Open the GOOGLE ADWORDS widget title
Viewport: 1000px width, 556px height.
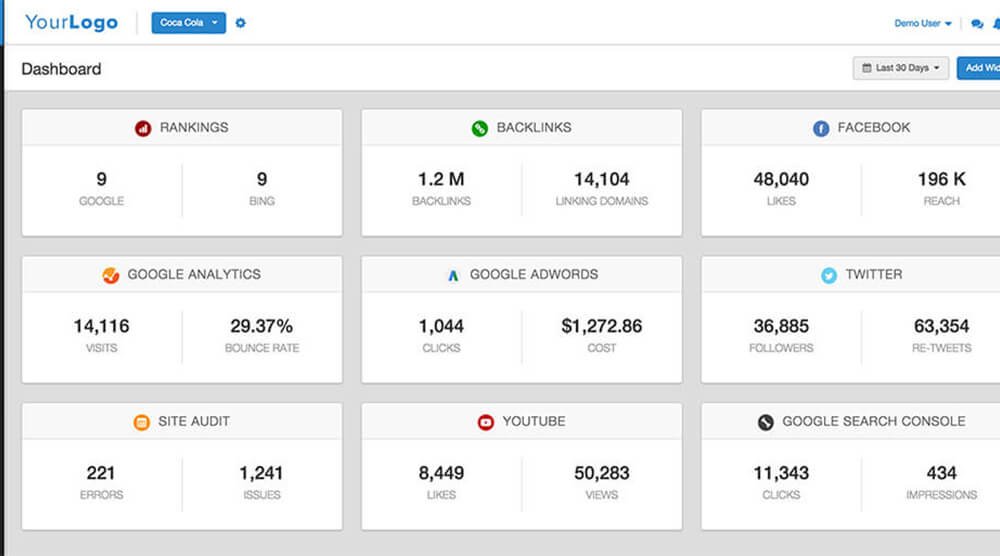(x=534, y=274)
